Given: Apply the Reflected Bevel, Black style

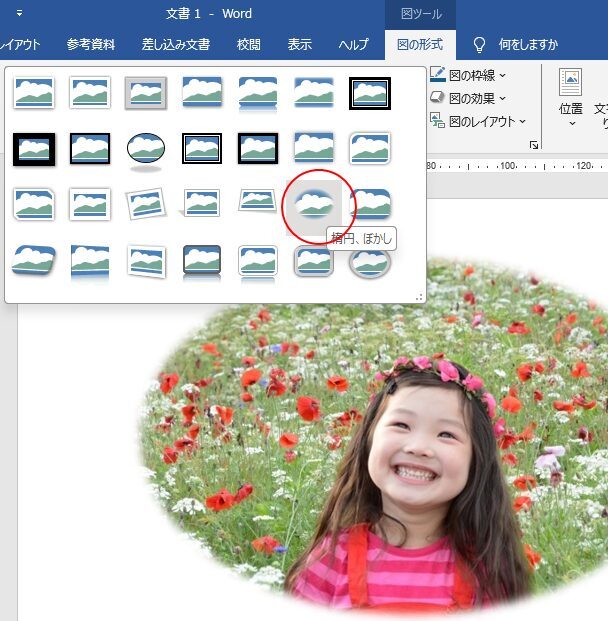Looking at the screenshot, I should click(202, 262).
